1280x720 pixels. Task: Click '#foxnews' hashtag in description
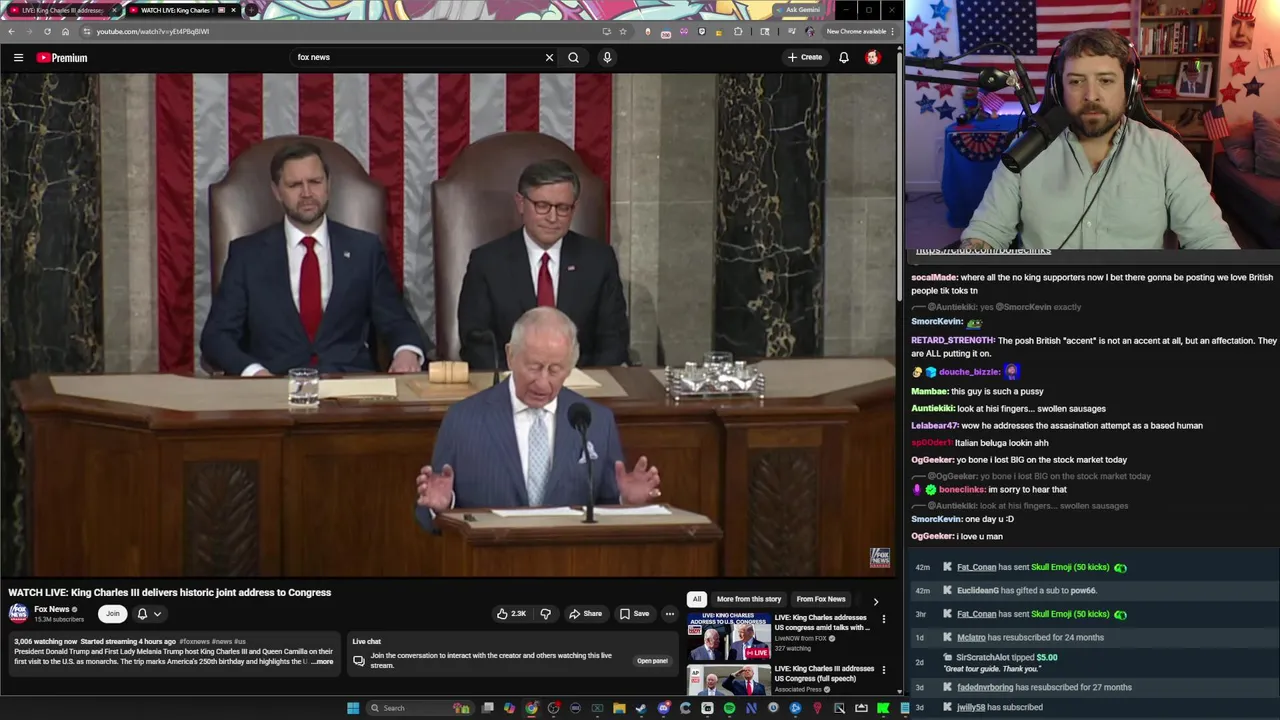pos(195,641)
